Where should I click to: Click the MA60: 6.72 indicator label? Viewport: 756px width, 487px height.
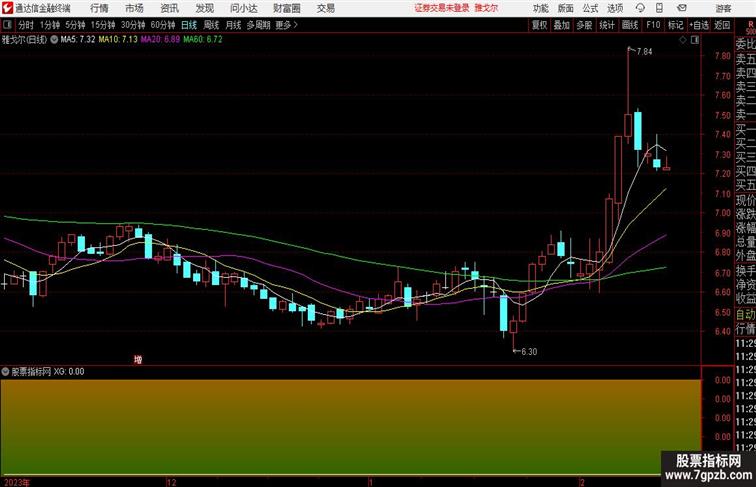pos(203,40)
